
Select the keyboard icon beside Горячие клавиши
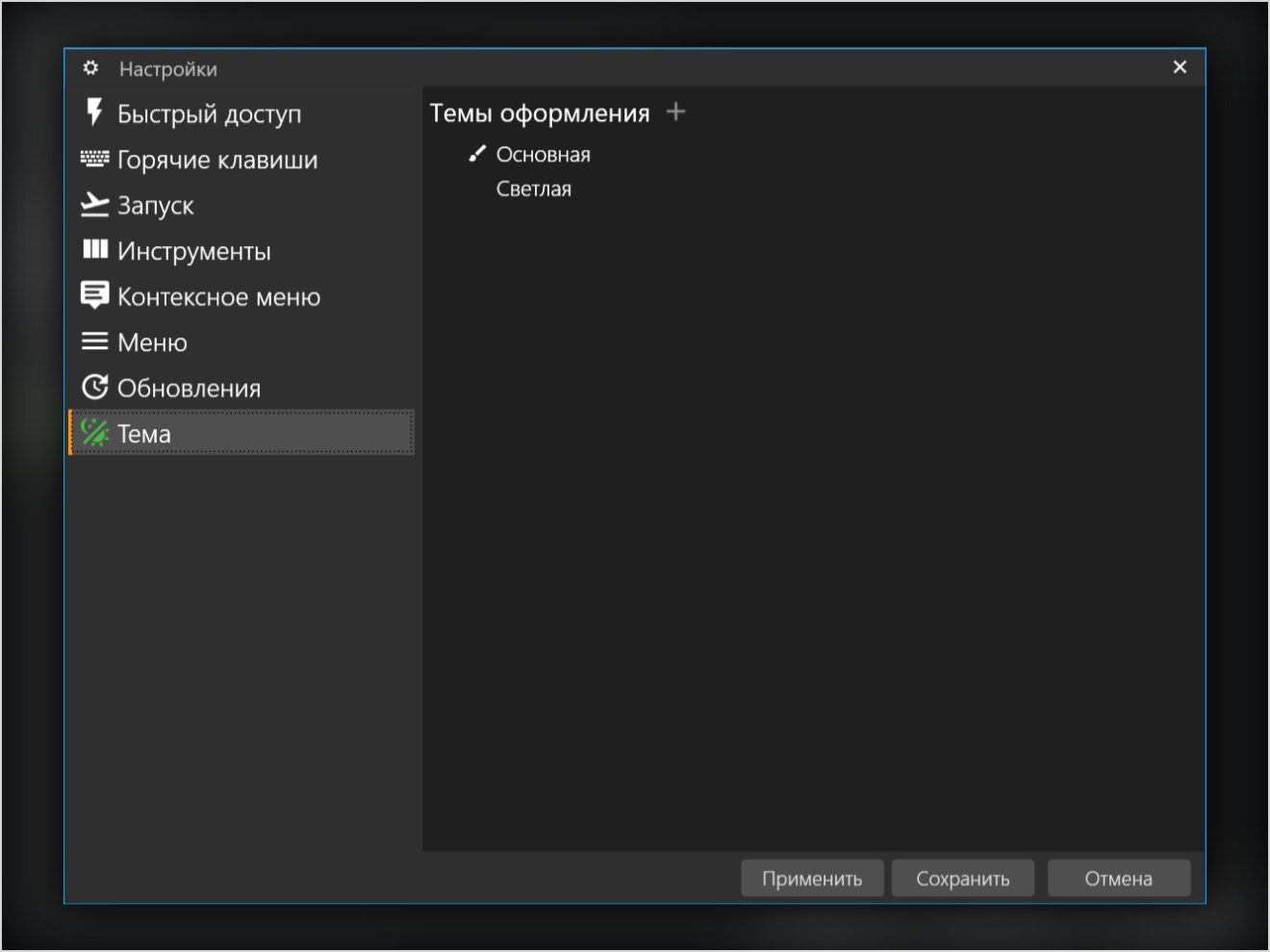click(94, 159)
